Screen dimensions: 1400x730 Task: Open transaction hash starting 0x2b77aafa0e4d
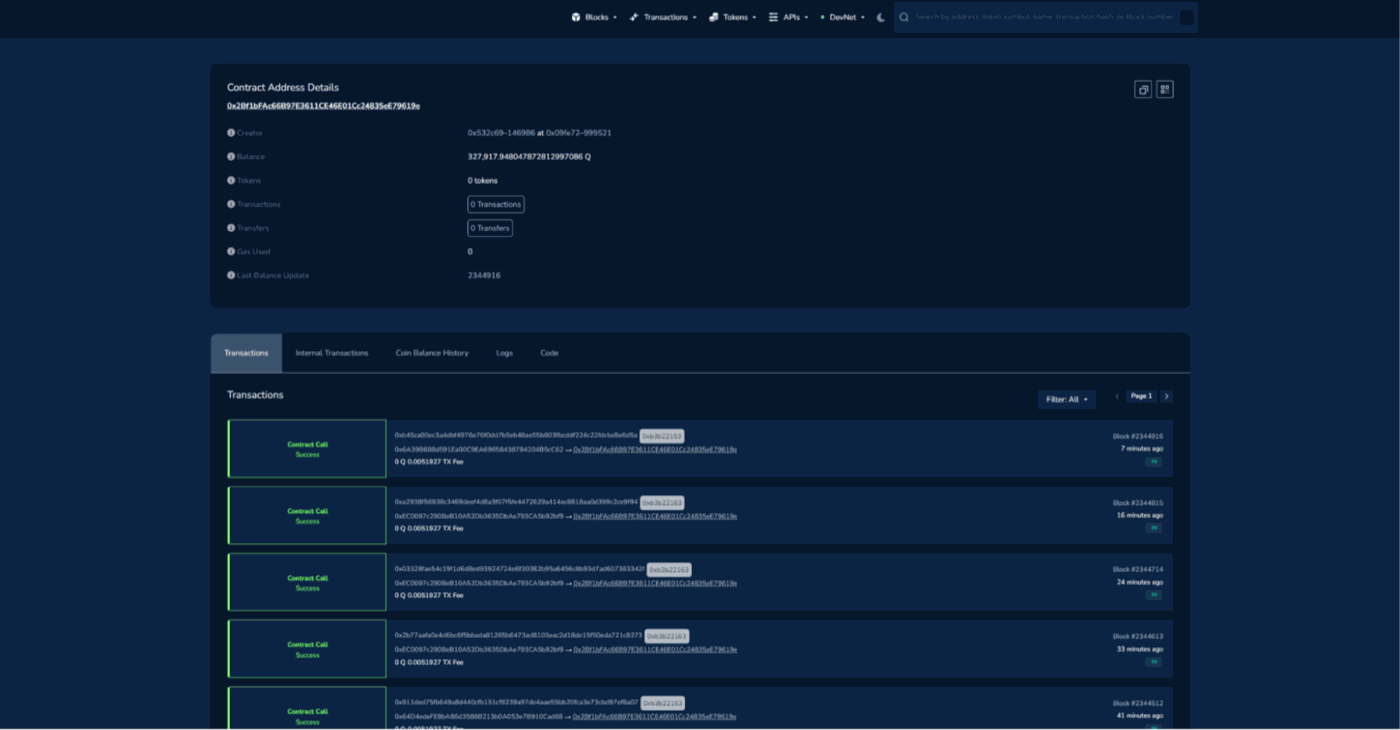pyautogui.click(x=518, y=636)
